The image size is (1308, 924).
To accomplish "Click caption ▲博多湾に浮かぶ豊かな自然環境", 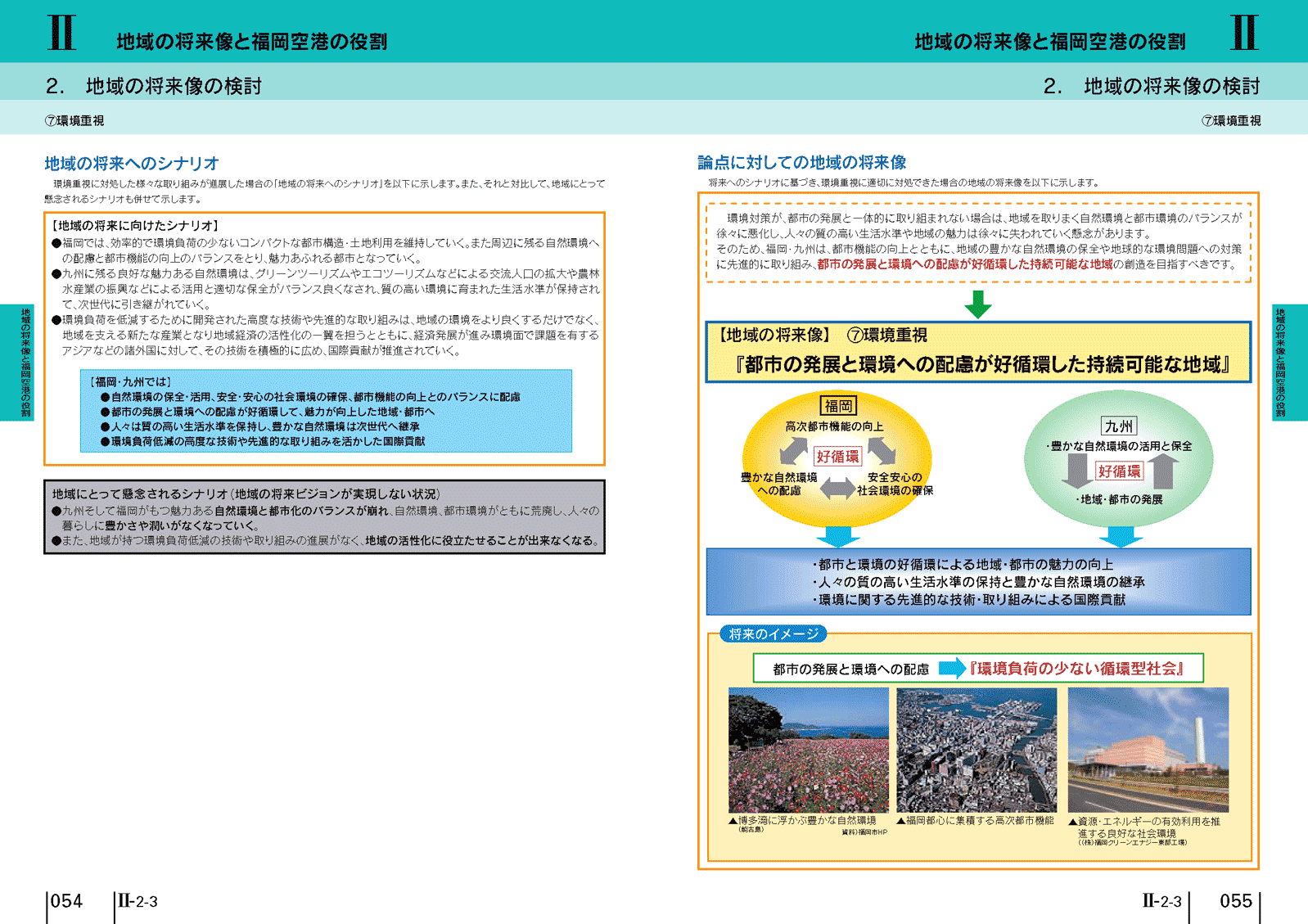I will point(802,820).
